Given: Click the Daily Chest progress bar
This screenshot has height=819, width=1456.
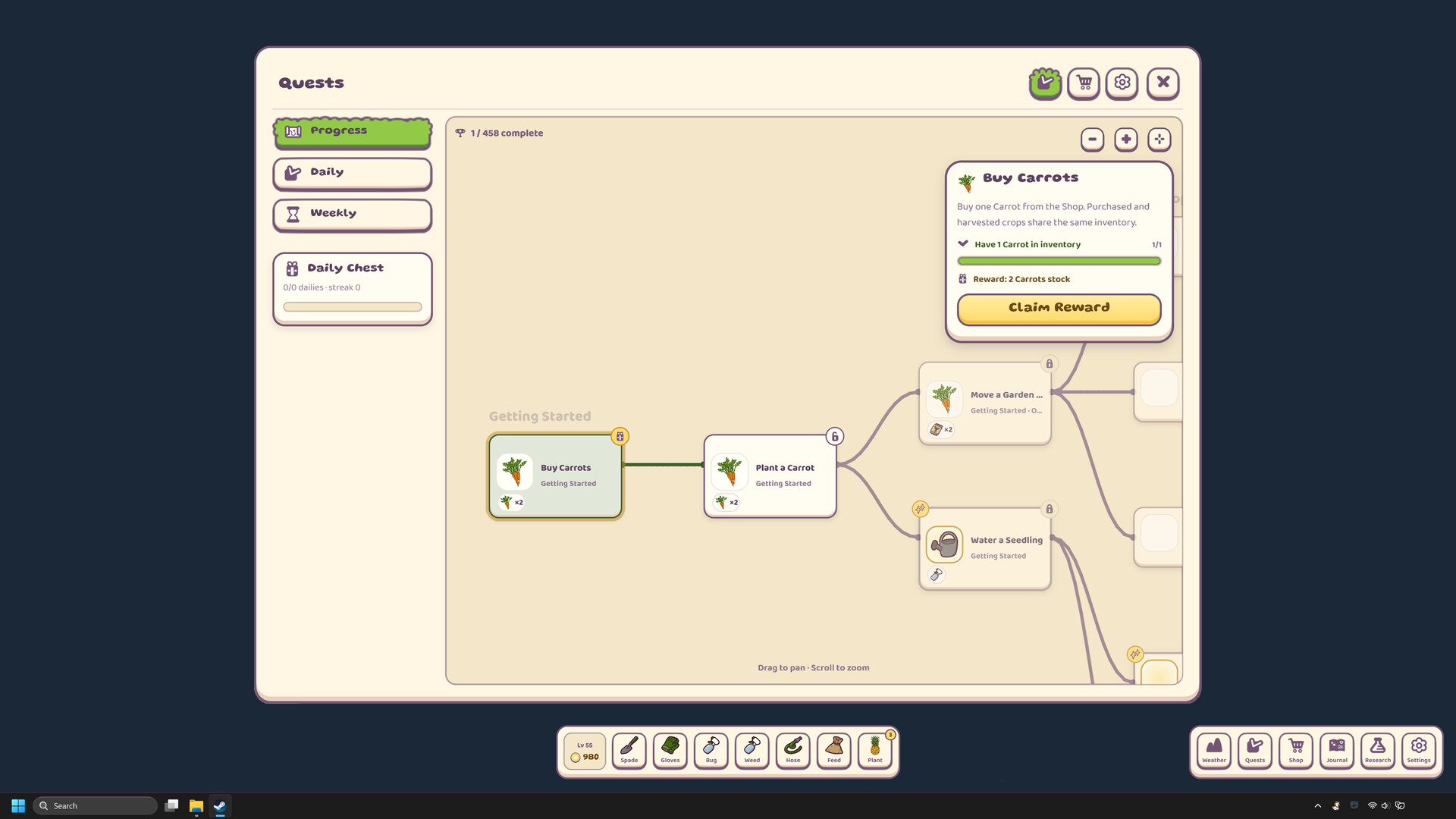Looking at the screenshot, I should coord(353,307).
